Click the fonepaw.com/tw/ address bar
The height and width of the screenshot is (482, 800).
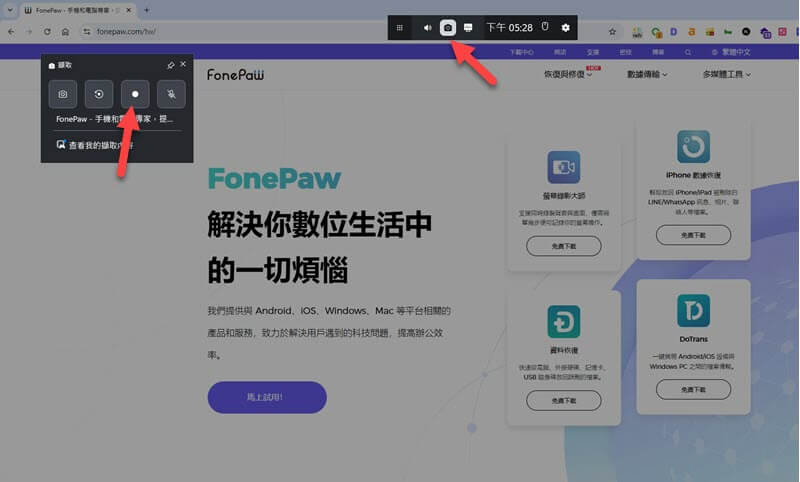point(347,32)
